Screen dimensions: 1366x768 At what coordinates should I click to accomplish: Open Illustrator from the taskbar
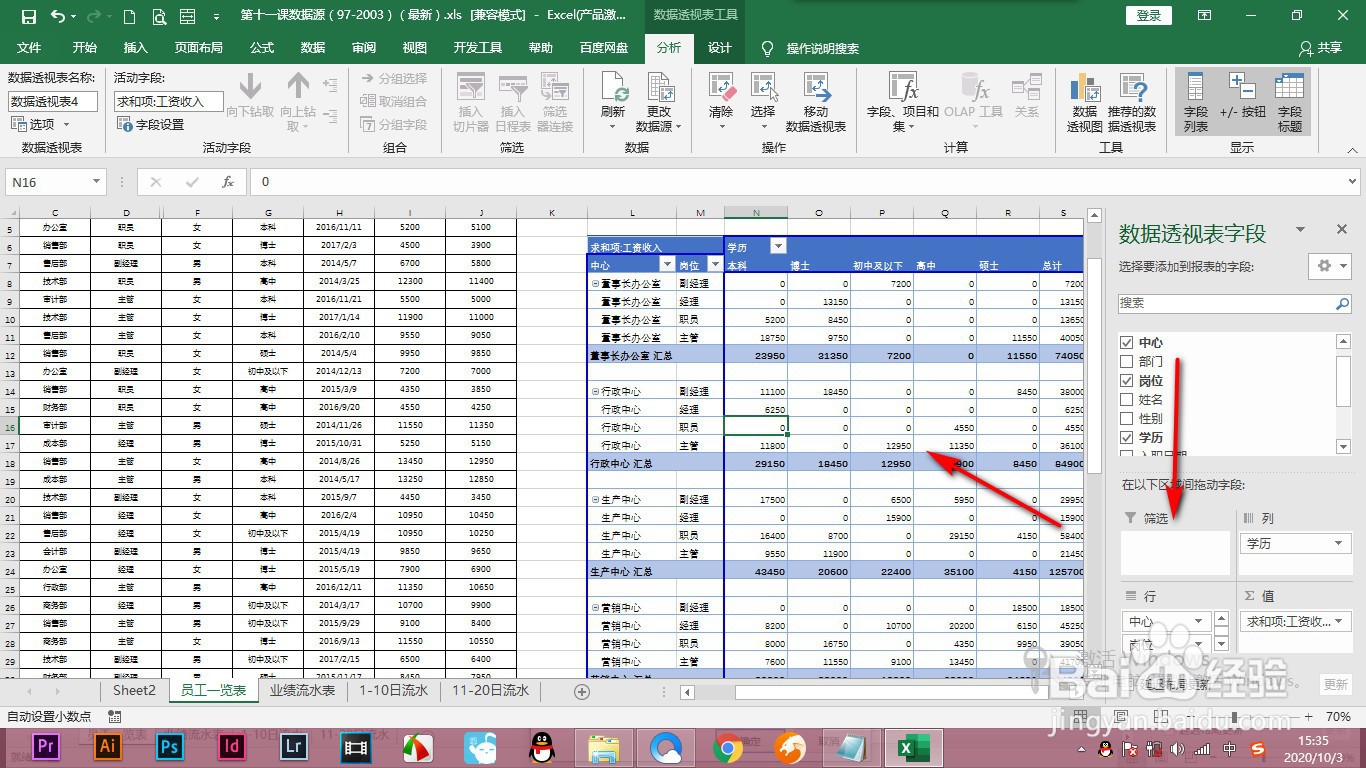click(x=107, y=746)
